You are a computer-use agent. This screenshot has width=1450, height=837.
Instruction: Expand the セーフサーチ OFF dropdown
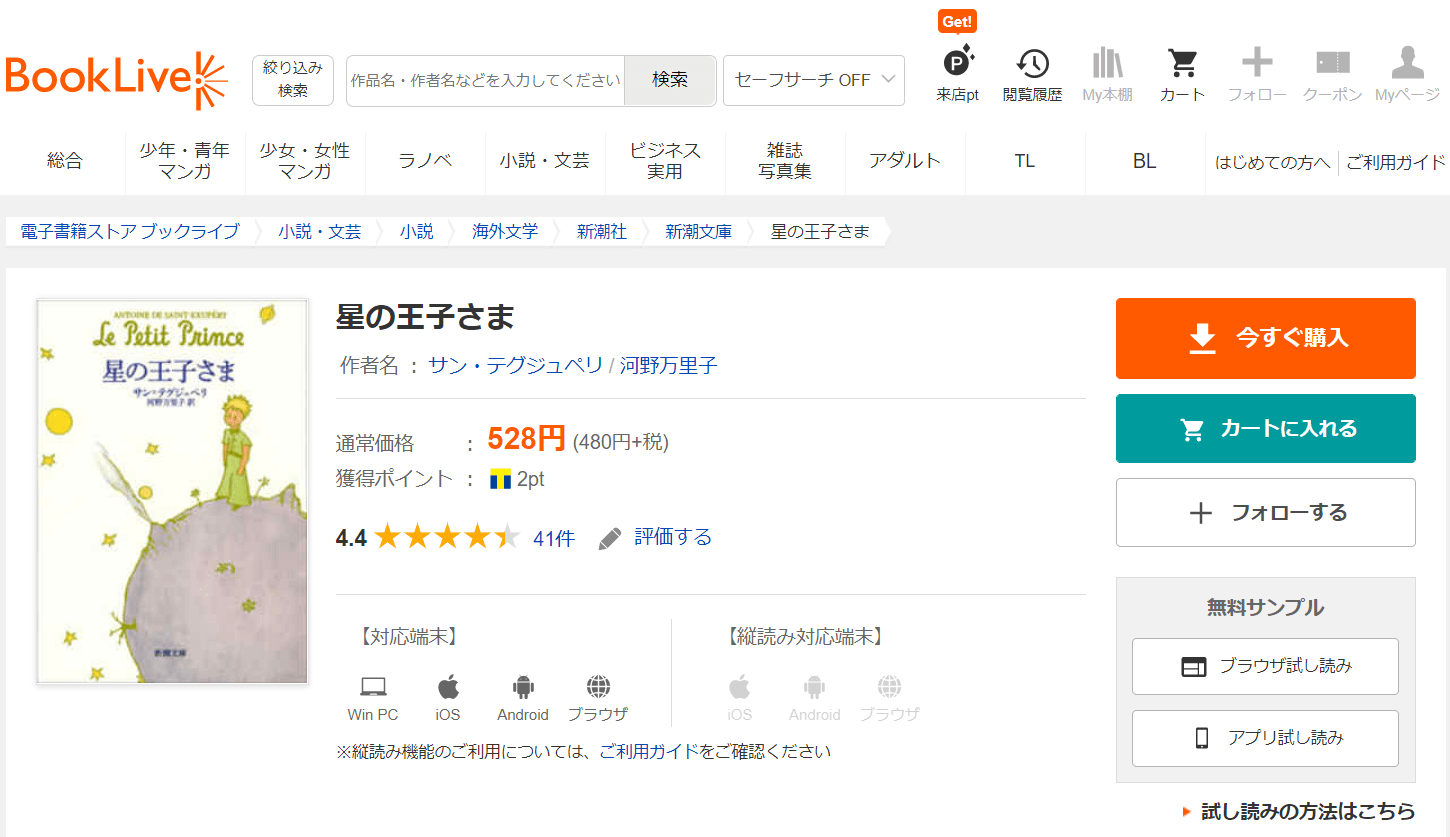click(813, 80)
